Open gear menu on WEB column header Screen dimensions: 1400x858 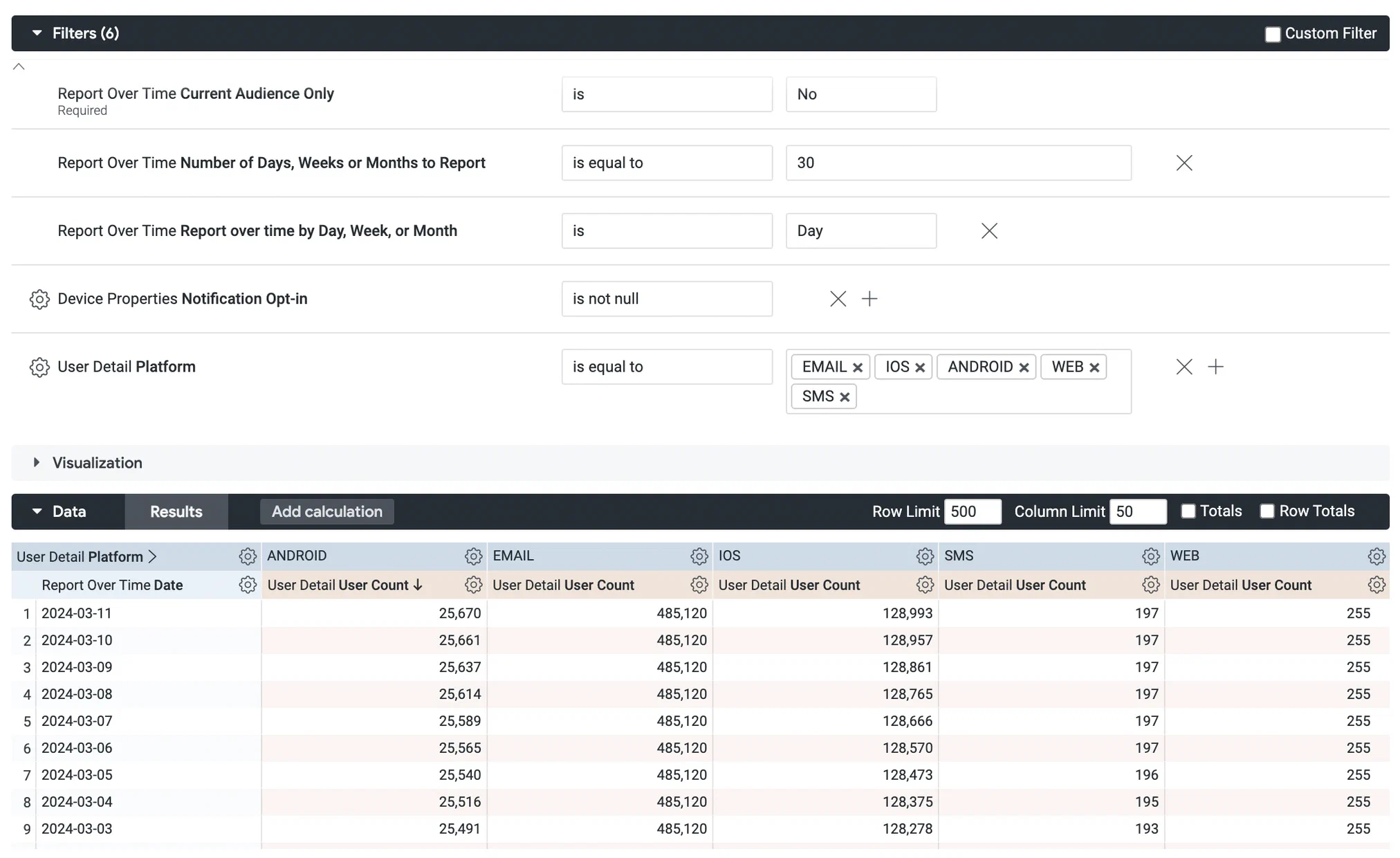[1376, 556]
